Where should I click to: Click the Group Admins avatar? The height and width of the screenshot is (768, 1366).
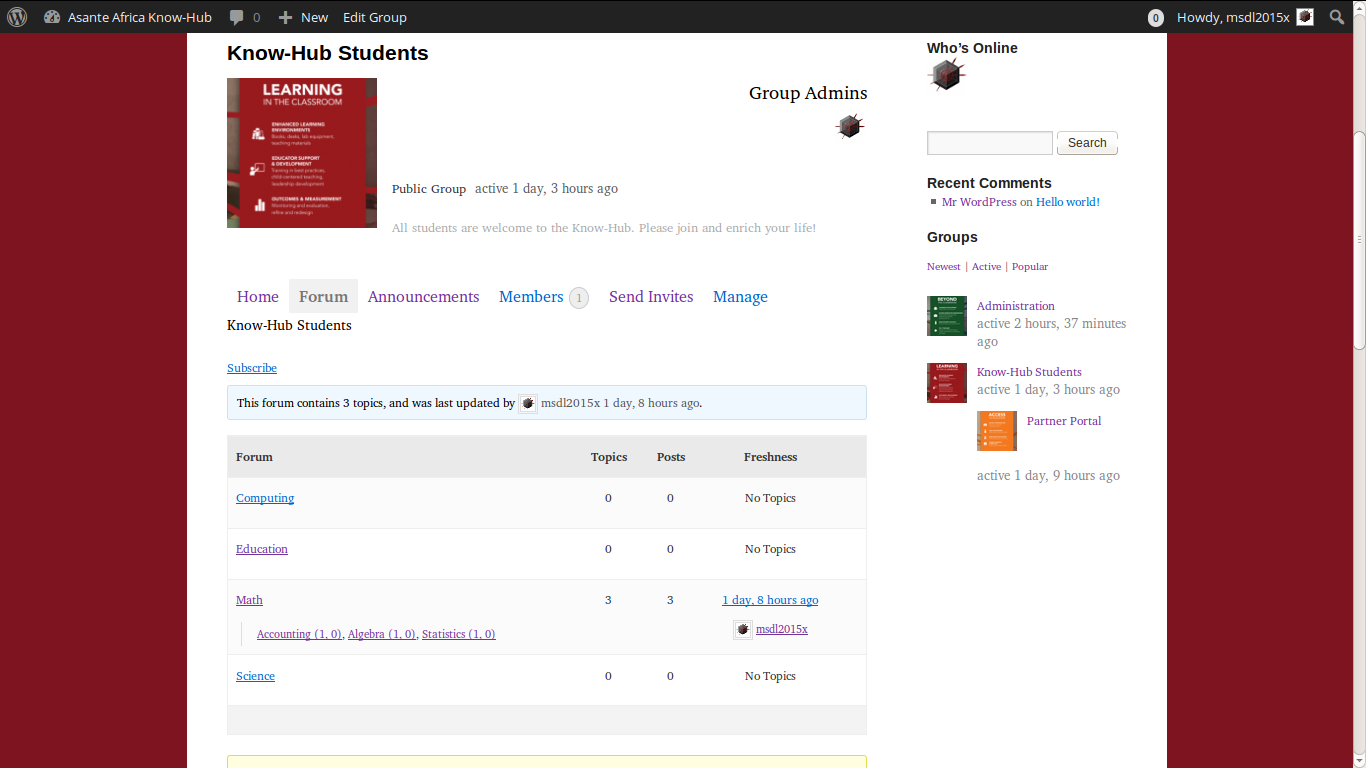[x=850, y=126]
